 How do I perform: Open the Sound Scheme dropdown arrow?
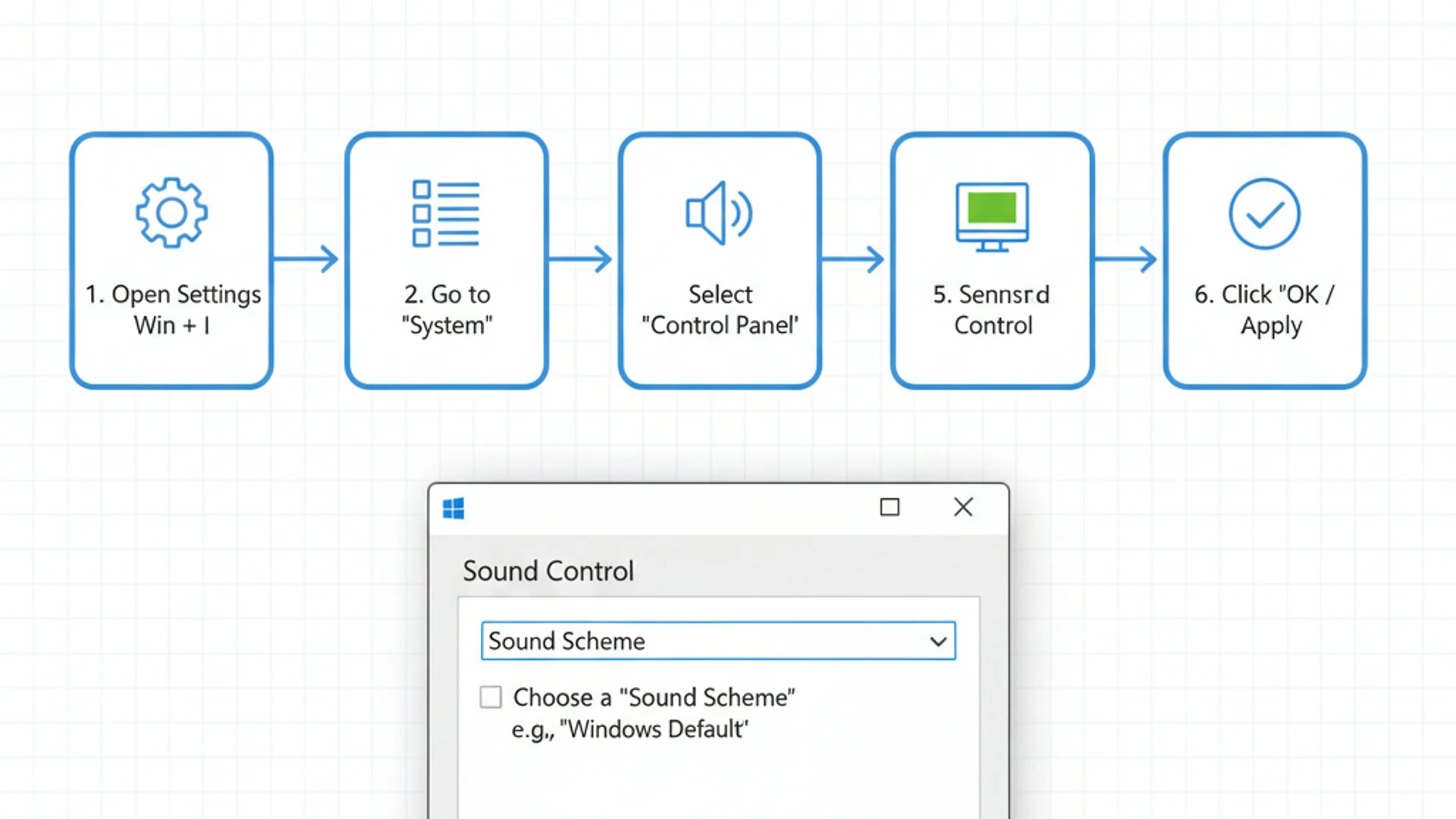point(938,642)
